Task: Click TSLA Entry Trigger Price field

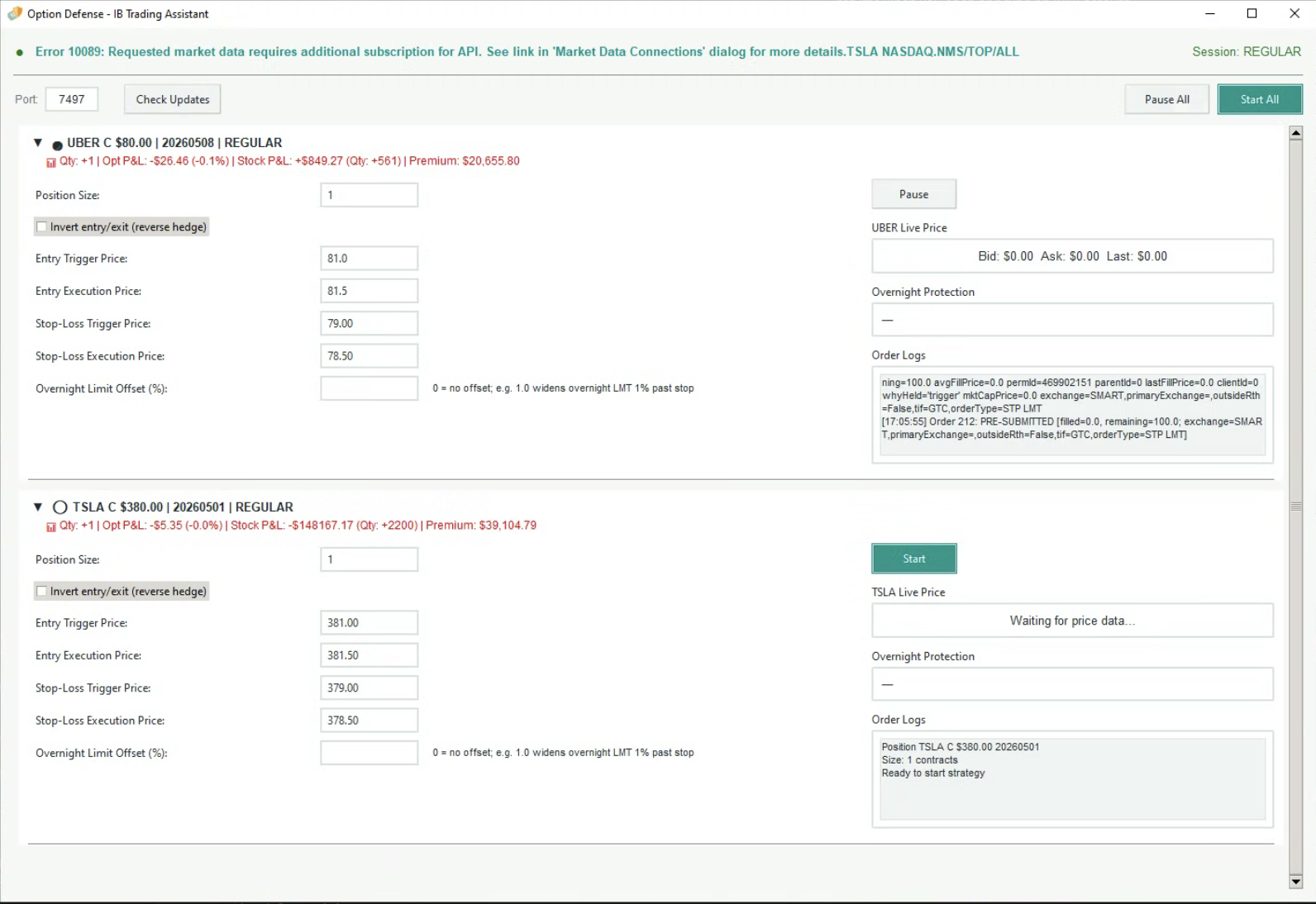Action: coord(369,622)
